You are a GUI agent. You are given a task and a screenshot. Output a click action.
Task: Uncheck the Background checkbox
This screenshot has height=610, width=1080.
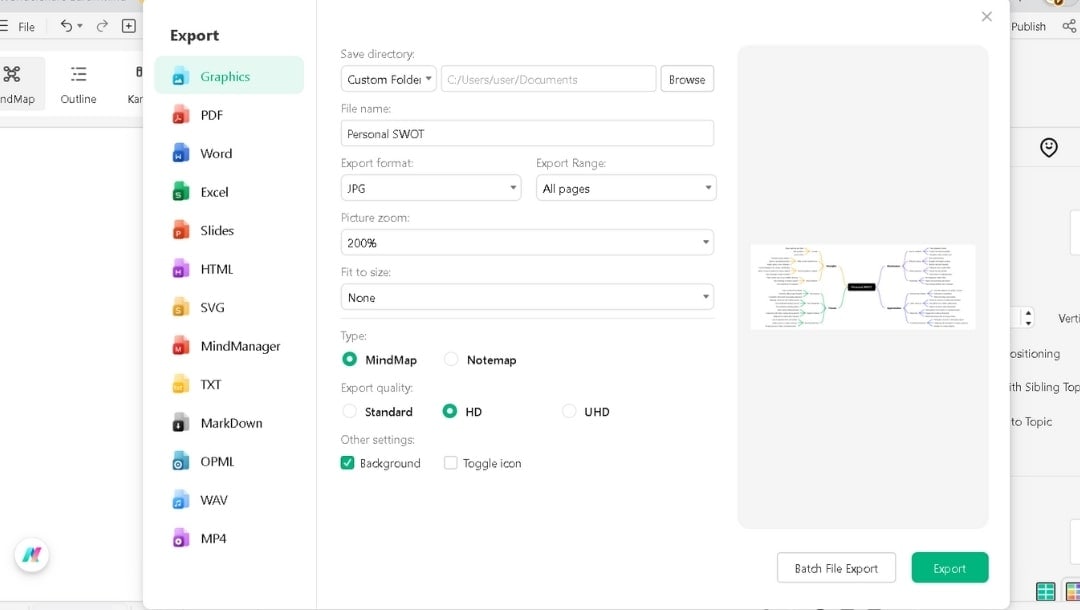click(x=348, y=463)
